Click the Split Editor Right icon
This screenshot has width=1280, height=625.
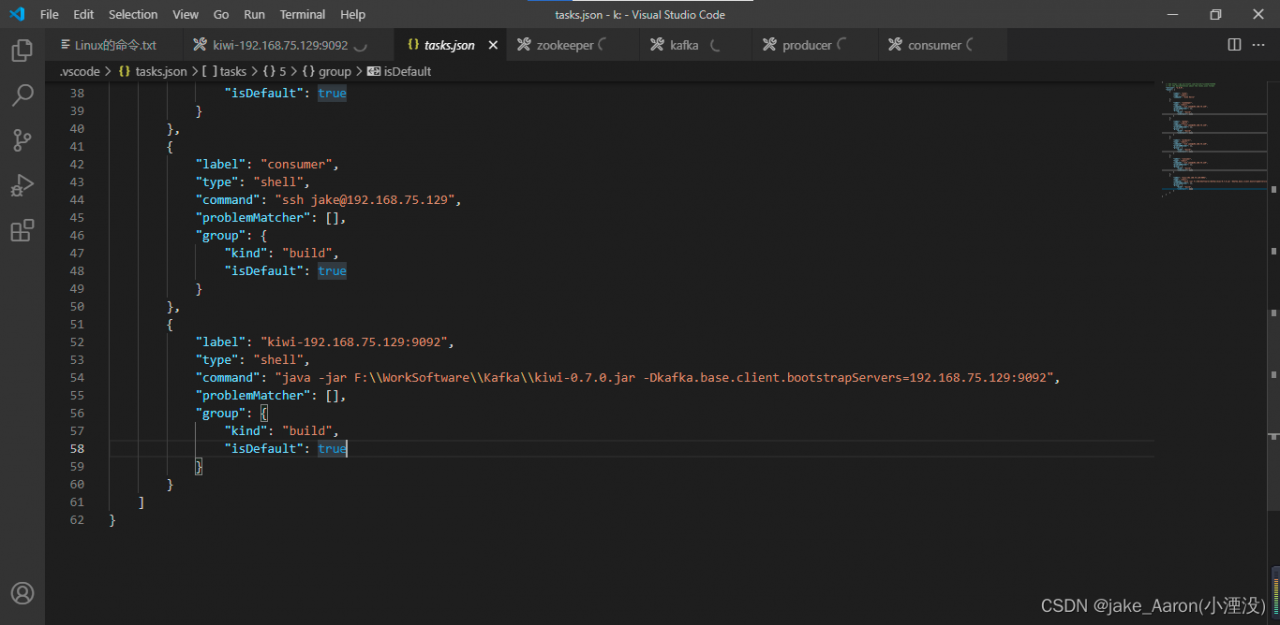(1234, 45)
